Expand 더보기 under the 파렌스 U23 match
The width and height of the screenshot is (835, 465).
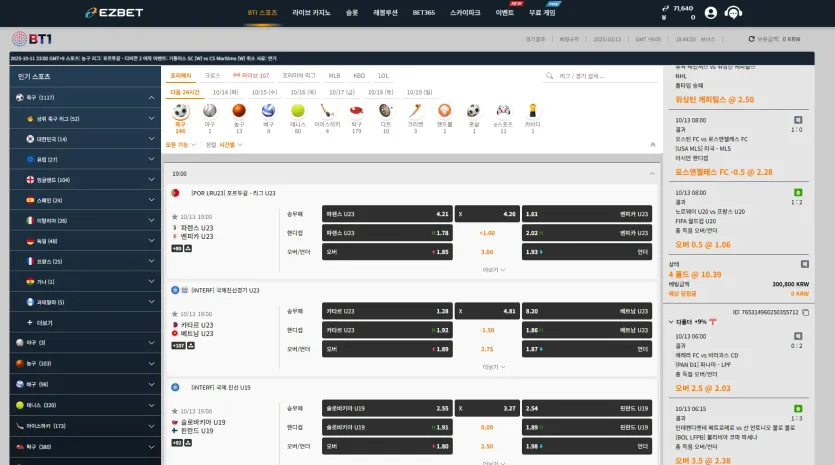(x=494, y=270)
